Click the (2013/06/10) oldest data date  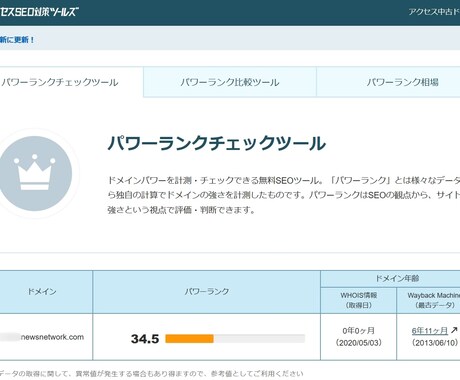click(x=435, y=343)
